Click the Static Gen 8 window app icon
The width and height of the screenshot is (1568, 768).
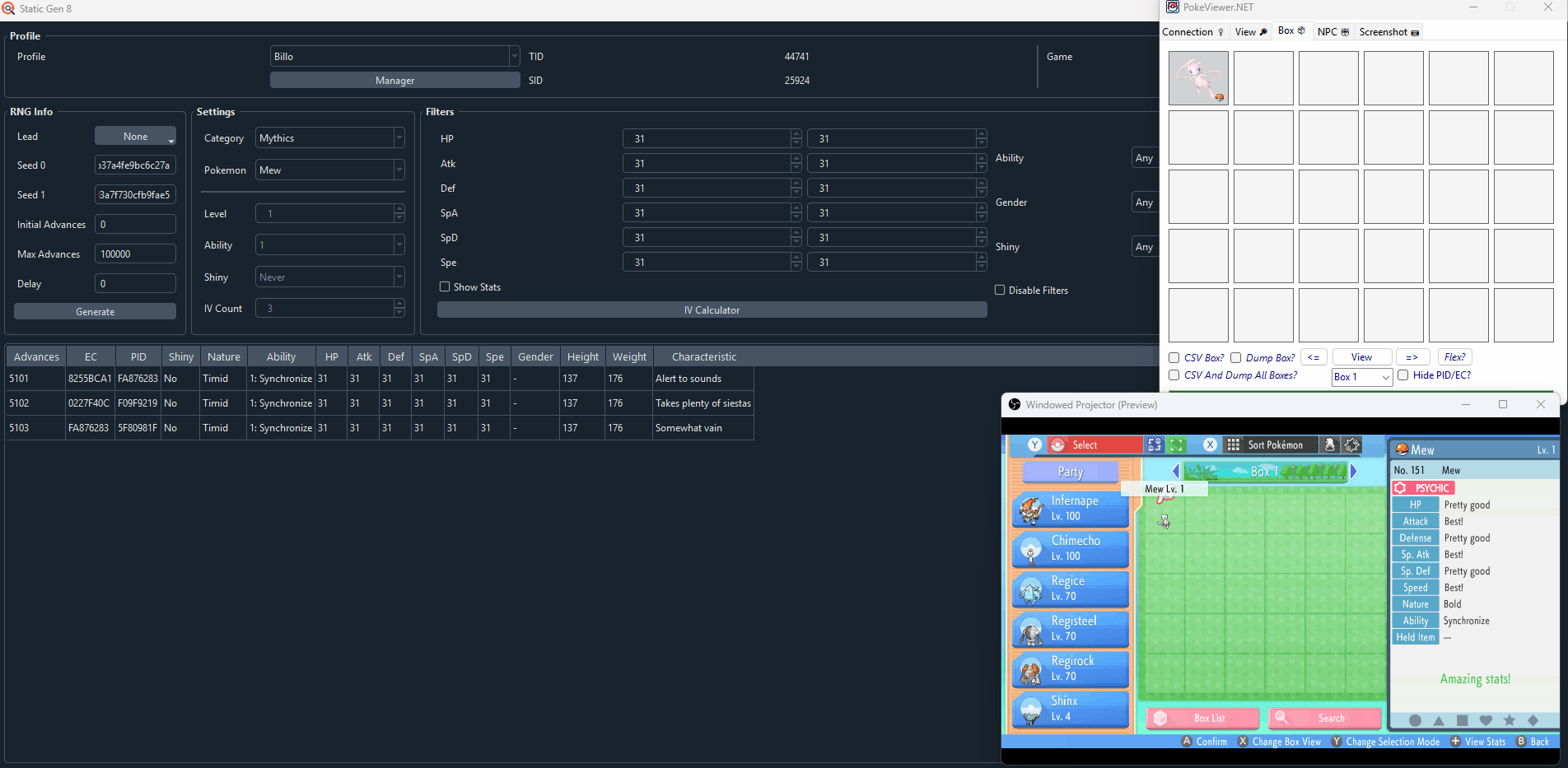click(x=8, y=8)
